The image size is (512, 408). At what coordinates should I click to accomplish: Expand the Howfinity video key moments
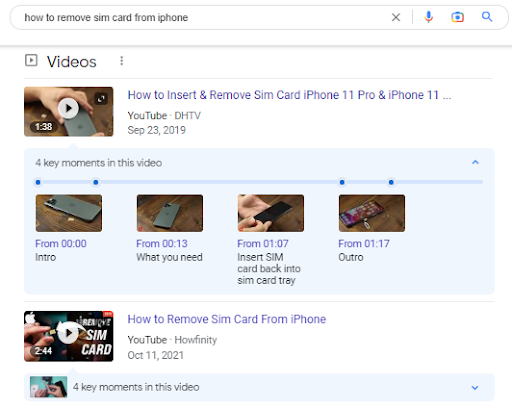(x=475, y=387)
